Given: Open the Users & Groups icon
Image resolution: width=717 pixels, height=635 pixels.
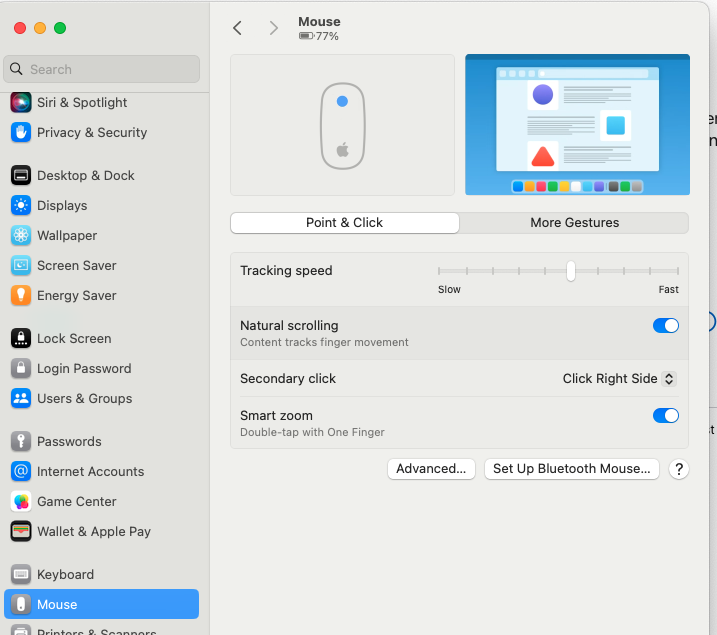Looking at the screenshot, I should point(21,399).
